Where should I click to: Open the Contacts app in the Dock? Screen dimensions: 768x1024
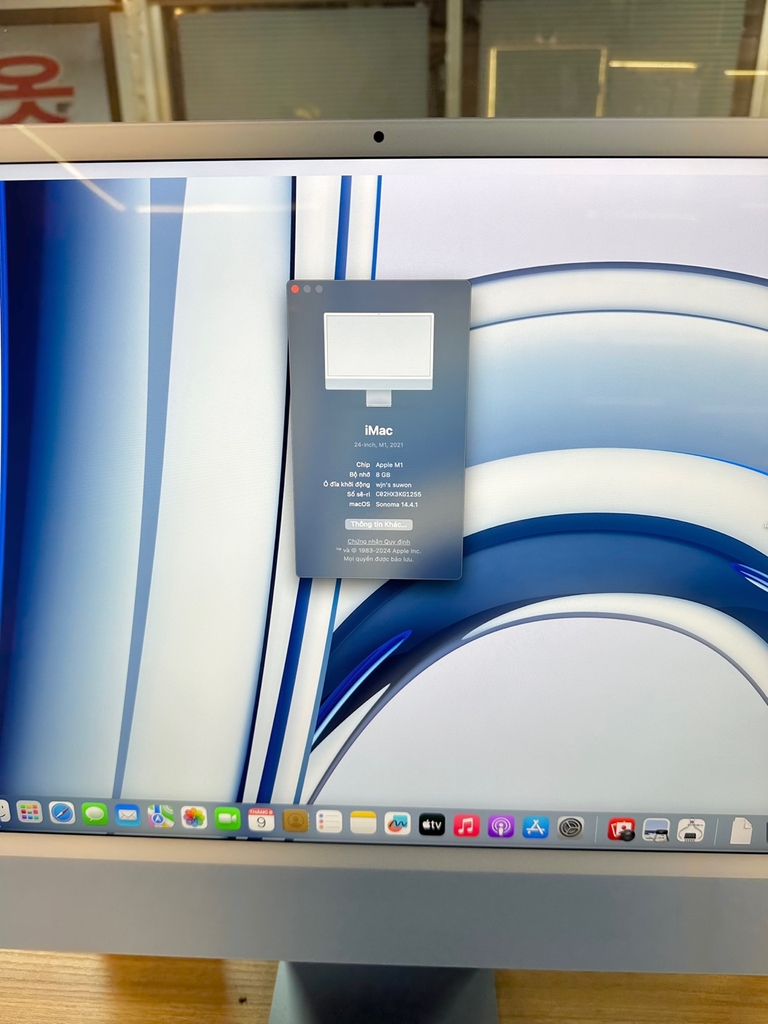coord(295,821)
